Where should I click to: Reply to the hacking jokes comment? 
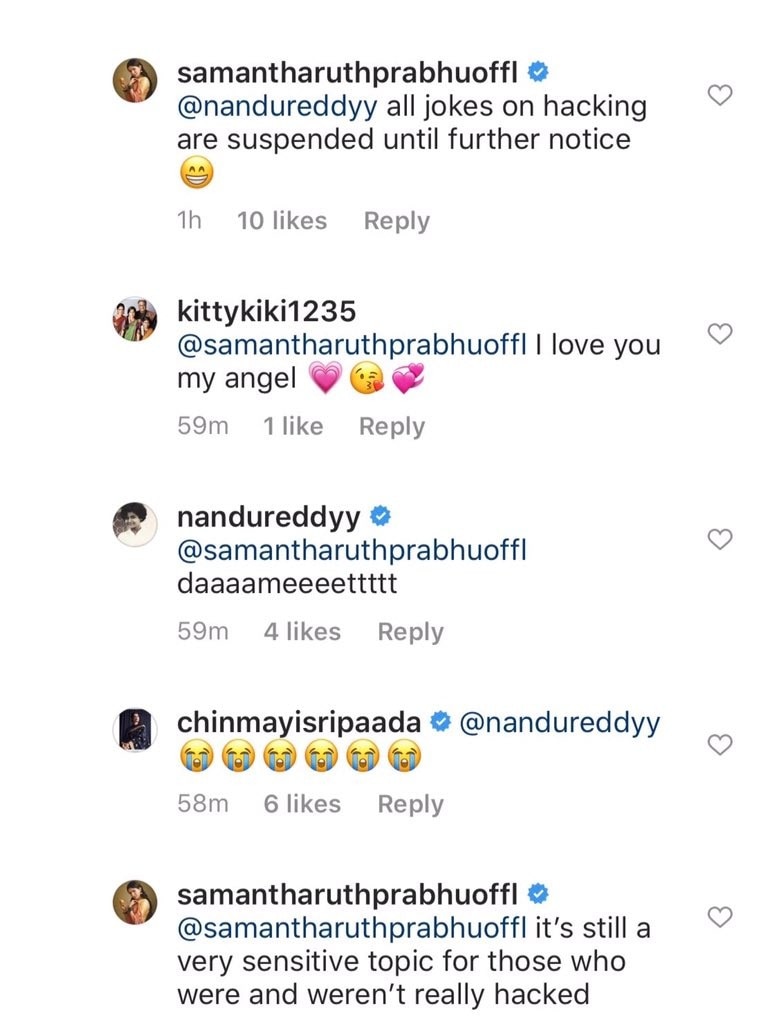point(396,221)
